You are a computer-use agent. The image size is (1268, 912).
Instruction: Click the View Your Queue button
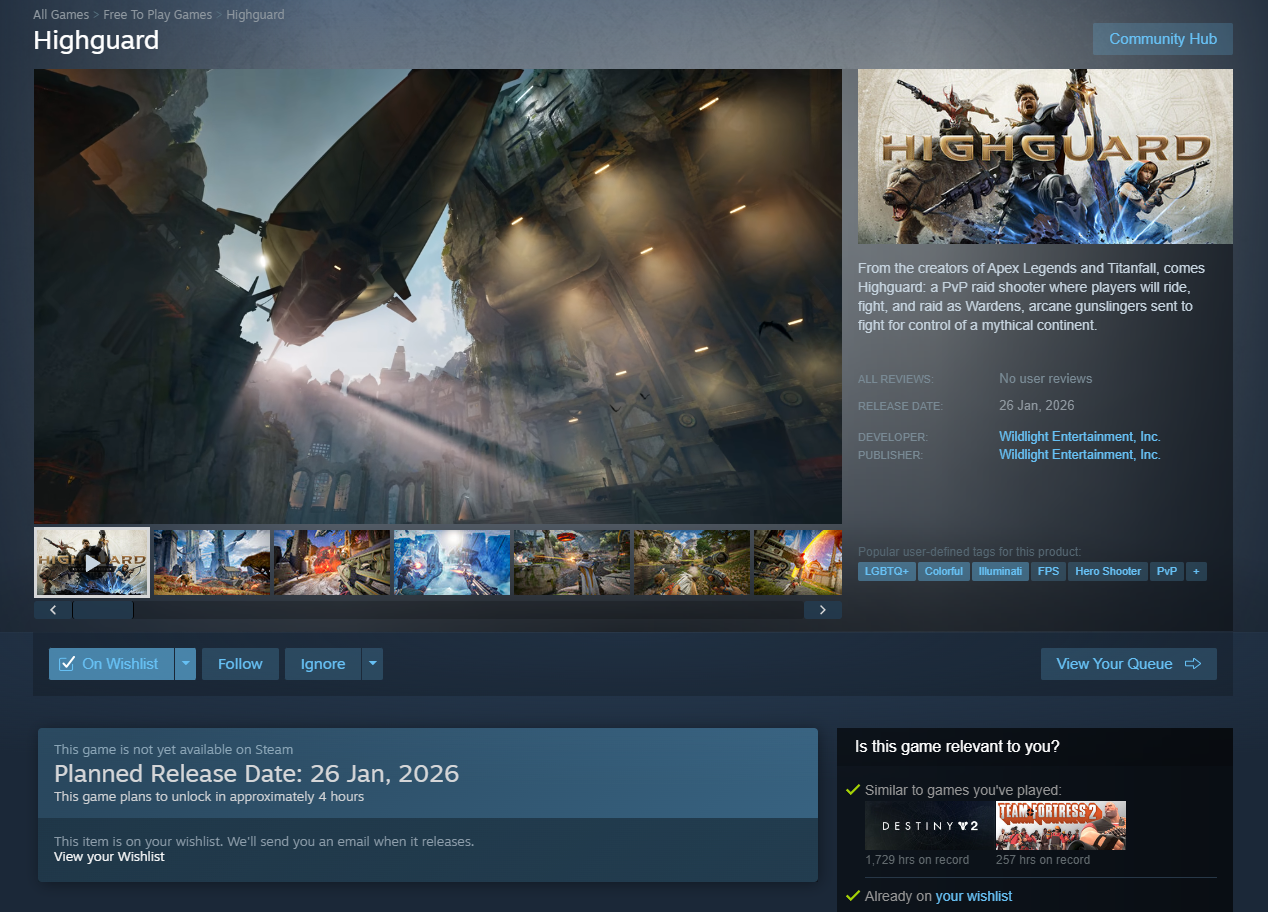click(x=1129, y=664)
